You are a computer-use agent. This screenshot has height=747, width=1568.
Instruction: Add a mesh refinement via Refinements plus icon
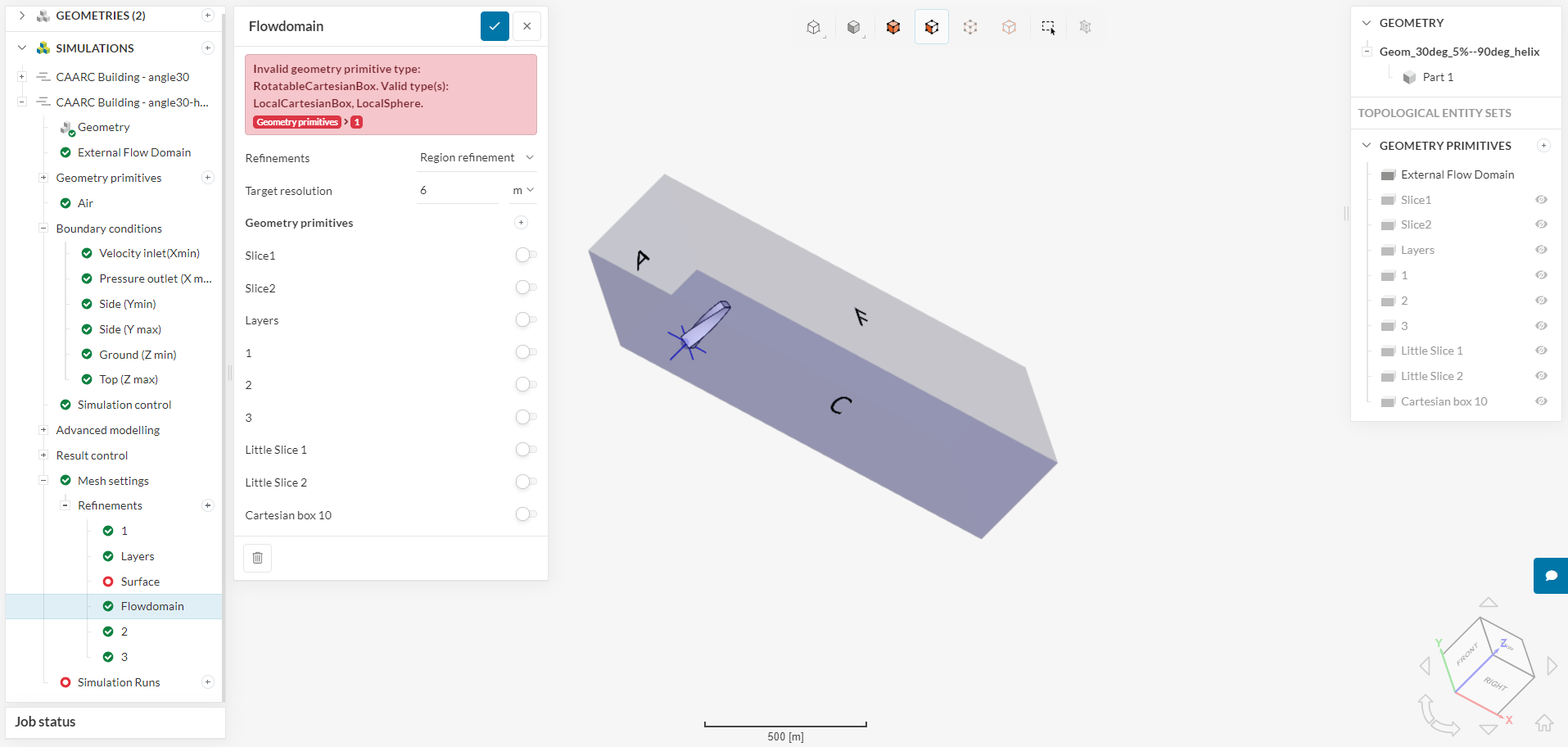coord(208,505)
